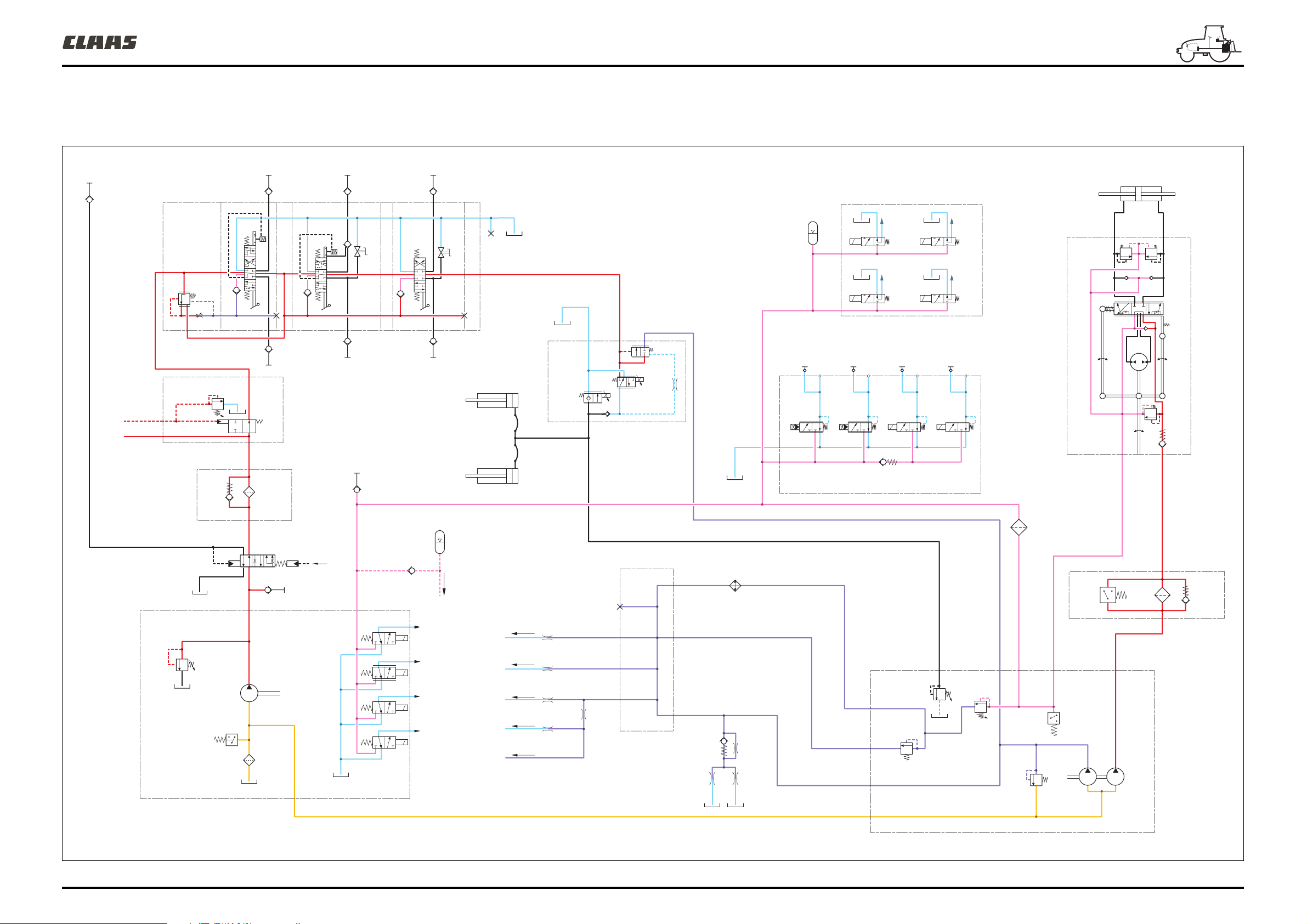
Task: Click the left pump of the tandem pair
Action: [x=1087, y=776]
